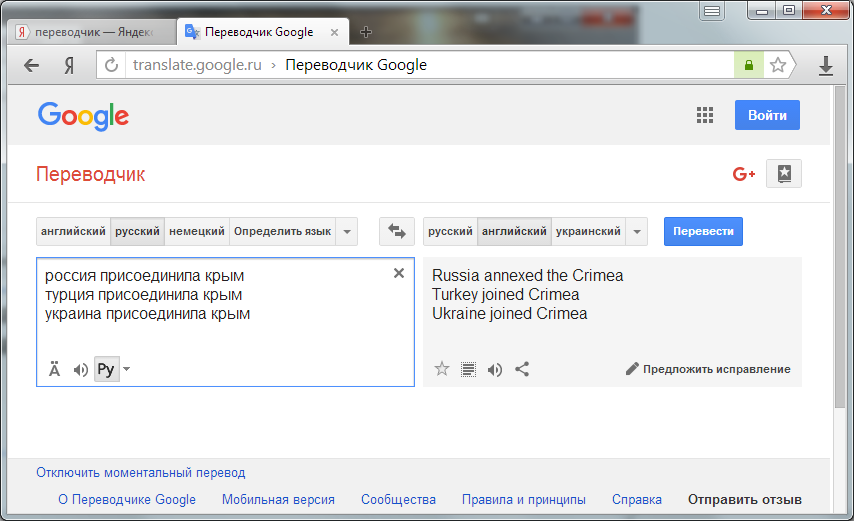Click the green lock security icon

[x=749, y=65]
